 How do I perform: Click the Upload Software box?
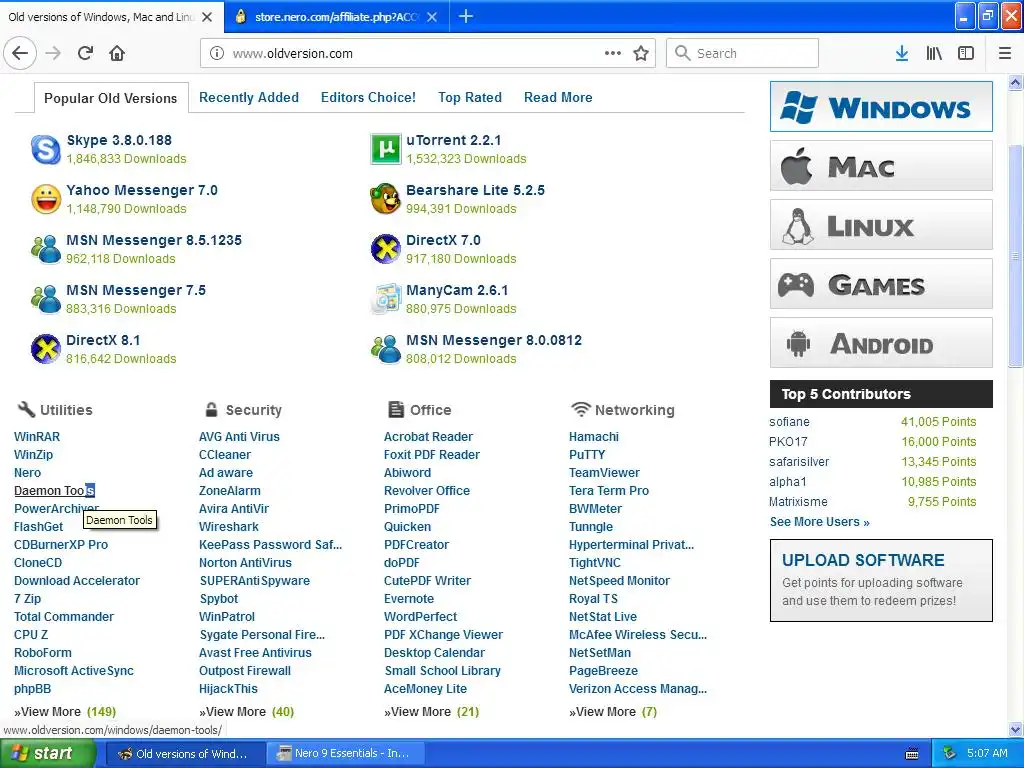(x=881, y=580)
